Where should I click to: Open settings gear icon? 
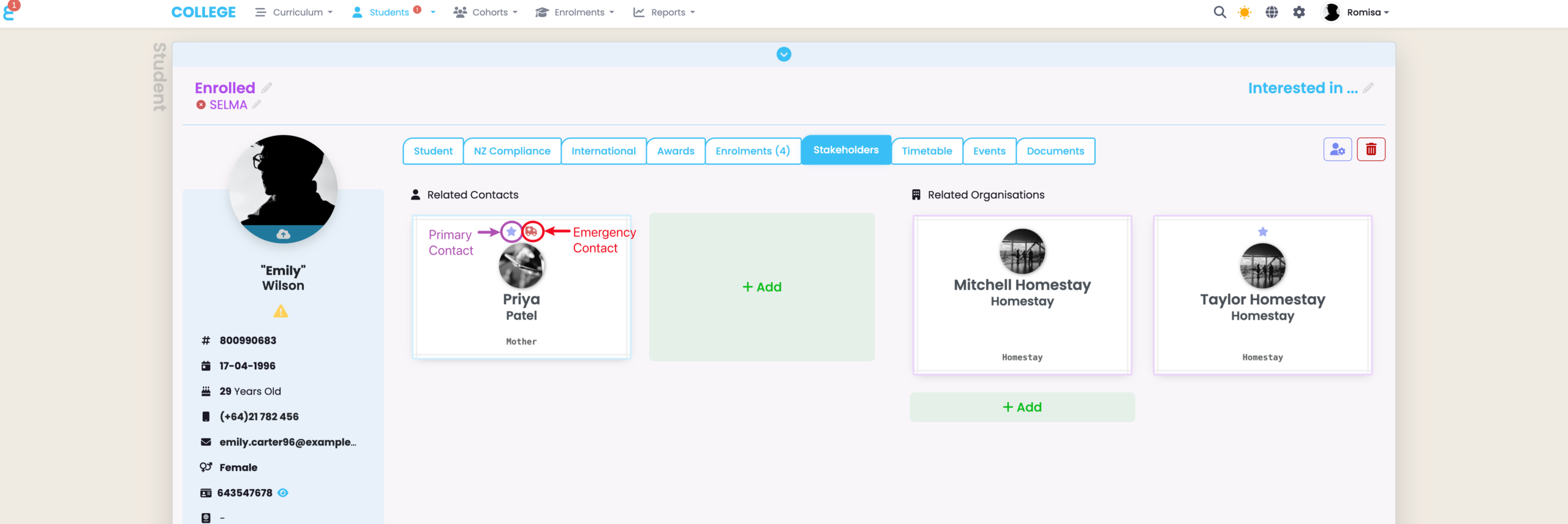[x=1299, y=12]
